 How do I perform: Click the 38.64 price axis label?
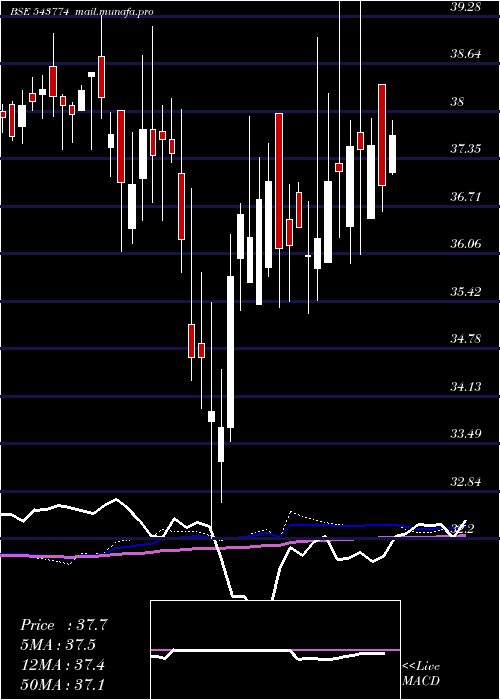click(x=466, y=54)
